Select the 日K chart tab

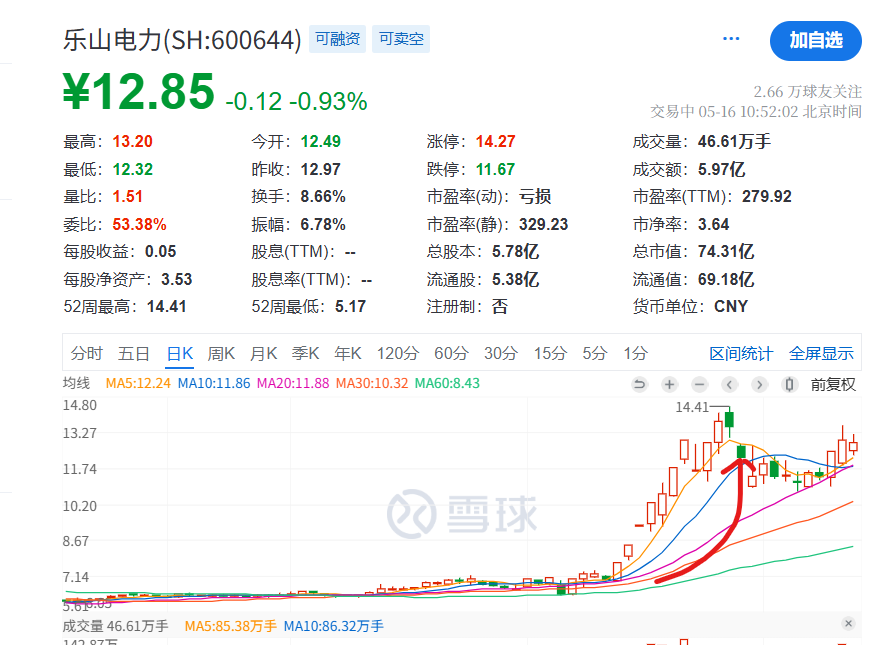pos(180,353)
